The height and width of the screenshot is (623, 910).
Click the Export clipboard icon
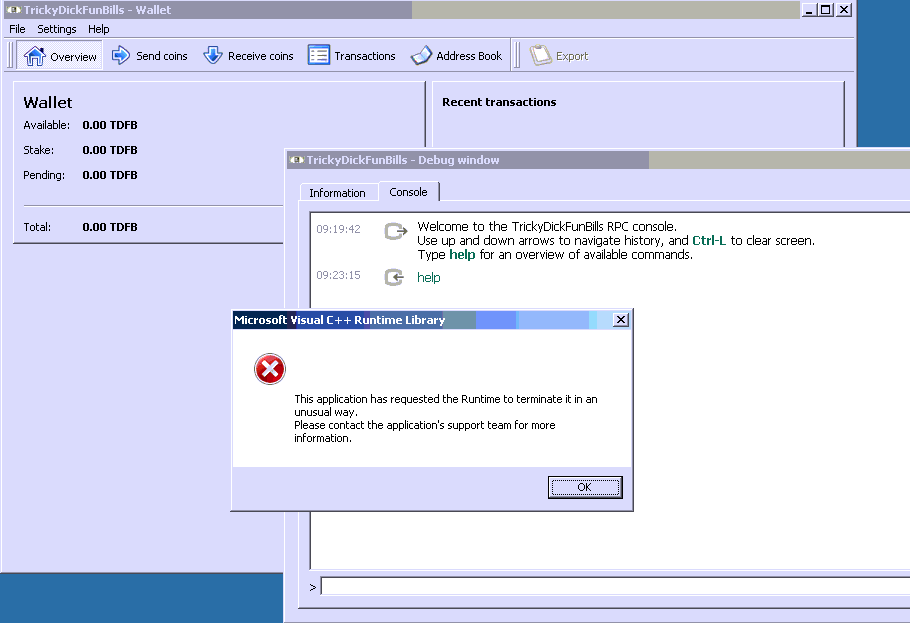pos(540,55)
